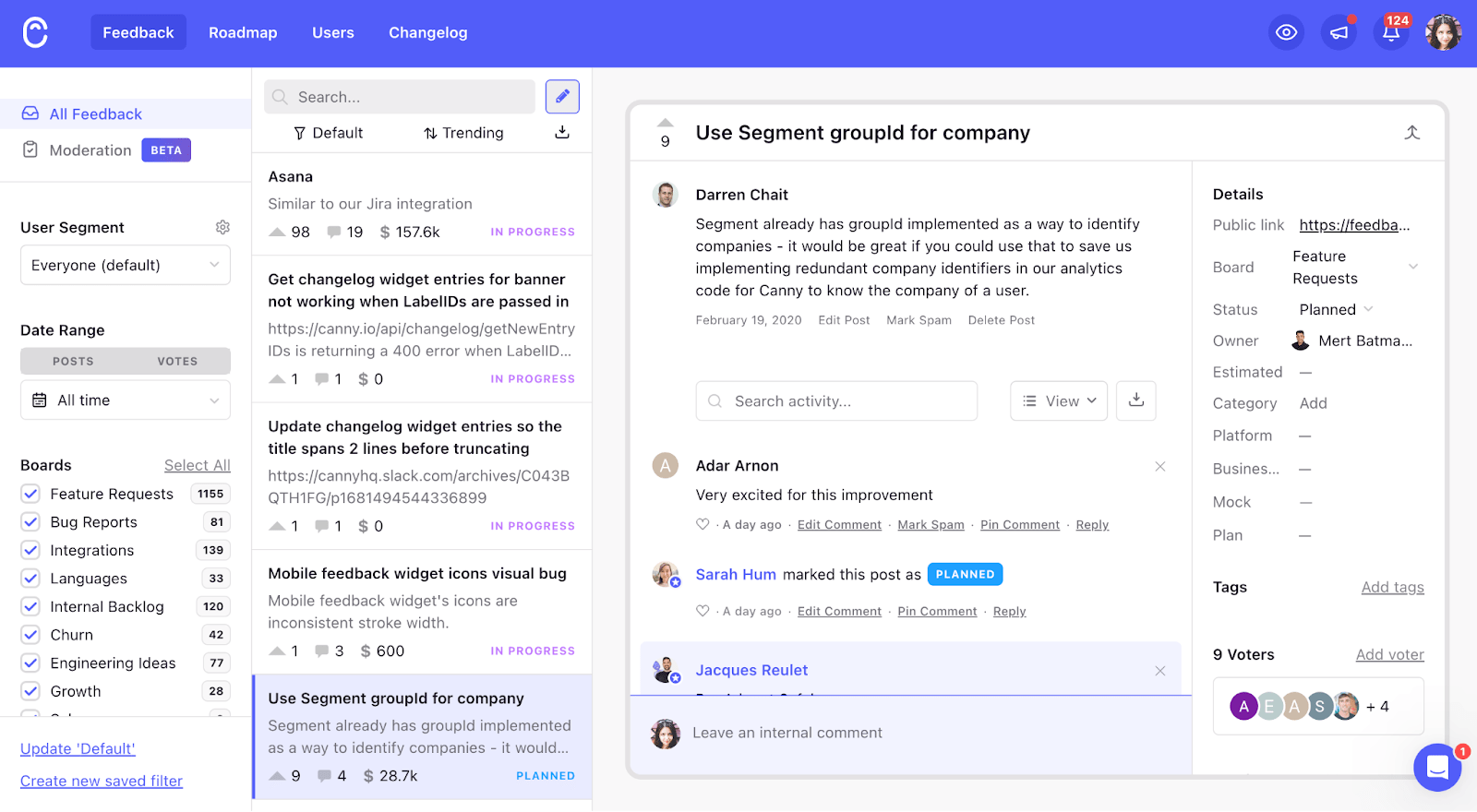Click the Add voter link
The image size is (1477, 812).
(1389, 655)
